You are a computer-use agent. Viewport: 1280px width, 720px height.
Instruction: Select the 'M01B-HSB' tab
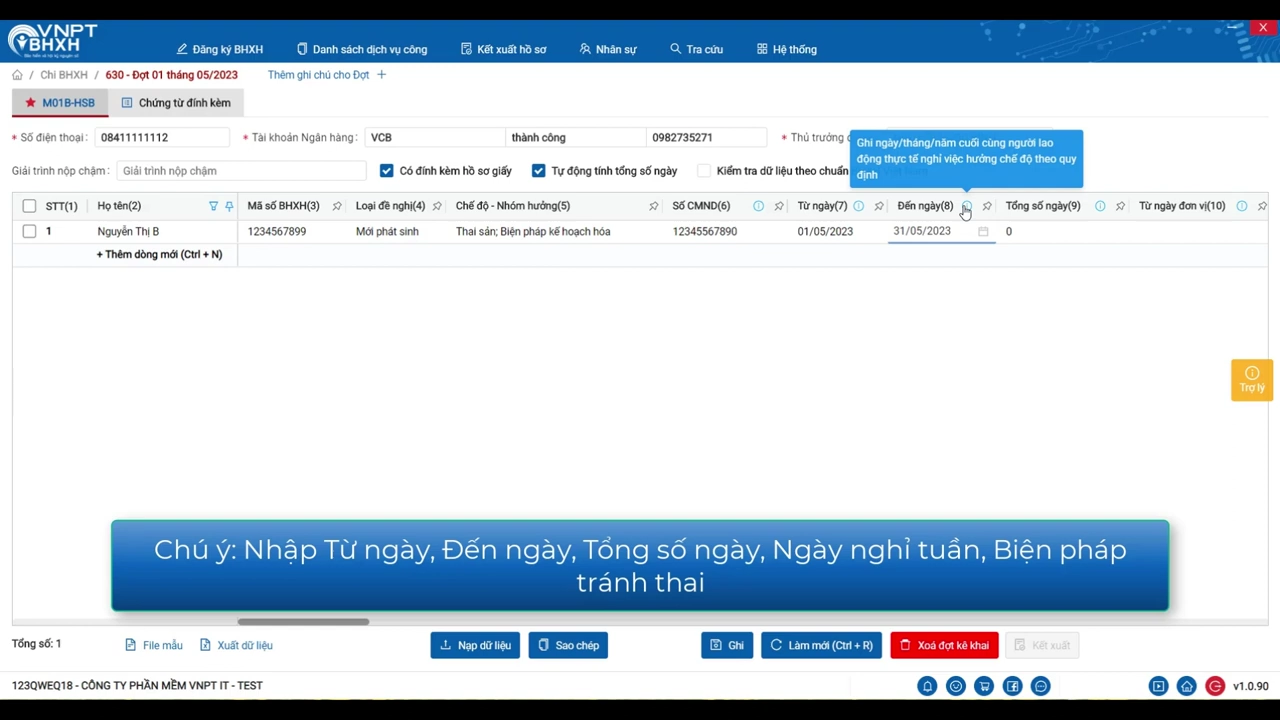pyautogui.click(x=60, y=103)
